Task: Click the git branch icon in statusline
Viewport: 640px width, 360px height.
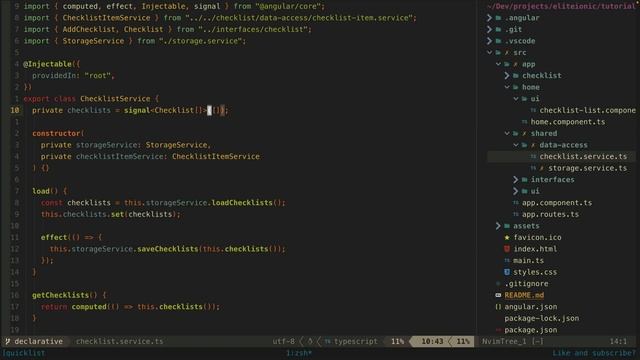Action: tap(8, 341)
